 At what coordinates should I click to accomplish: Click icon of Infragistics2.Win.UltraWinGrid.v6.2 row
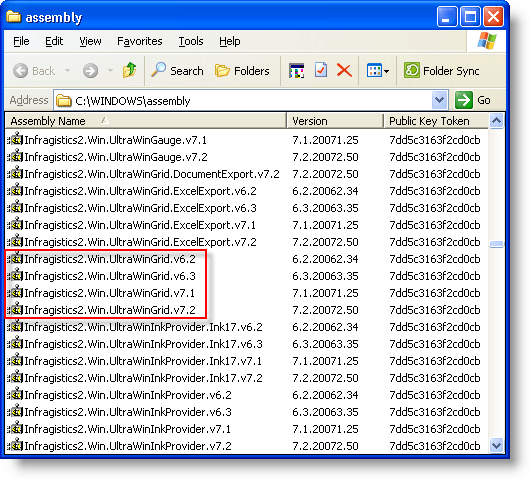pyautogui.click(x=15, y=258)
